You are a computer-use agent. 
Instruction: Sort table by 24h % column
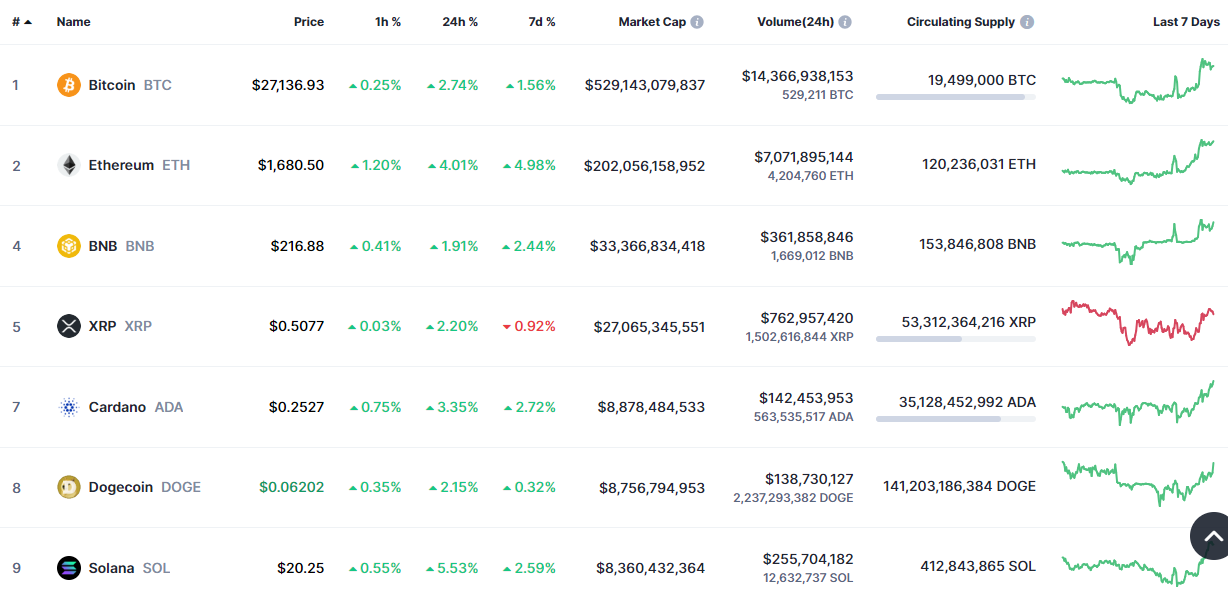click(x=460, y=22)
